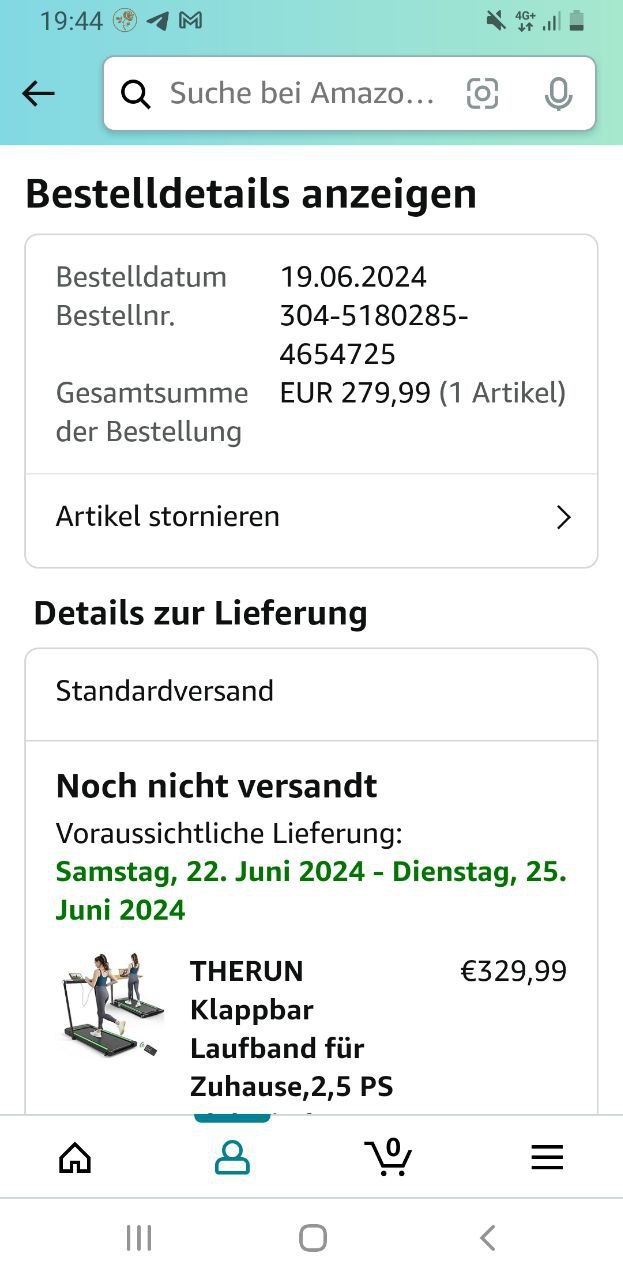The width and height of the screenshot is (623, 1280).
Task: Tap the back arrow in header
Action: 38,93
